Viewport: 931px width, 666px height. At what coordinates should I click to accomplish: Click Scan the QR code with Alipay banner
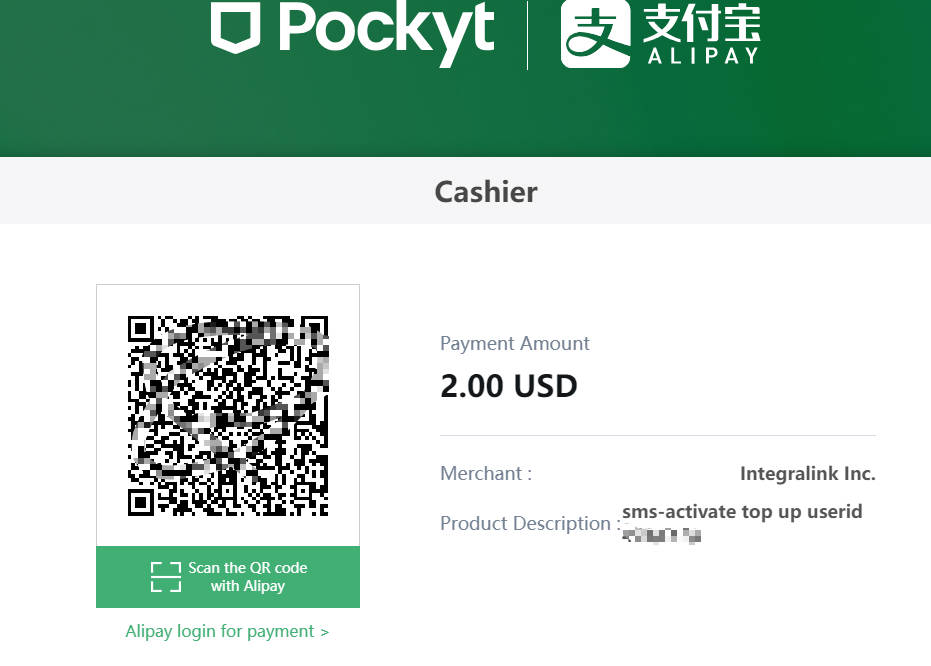tap(228, 577)
